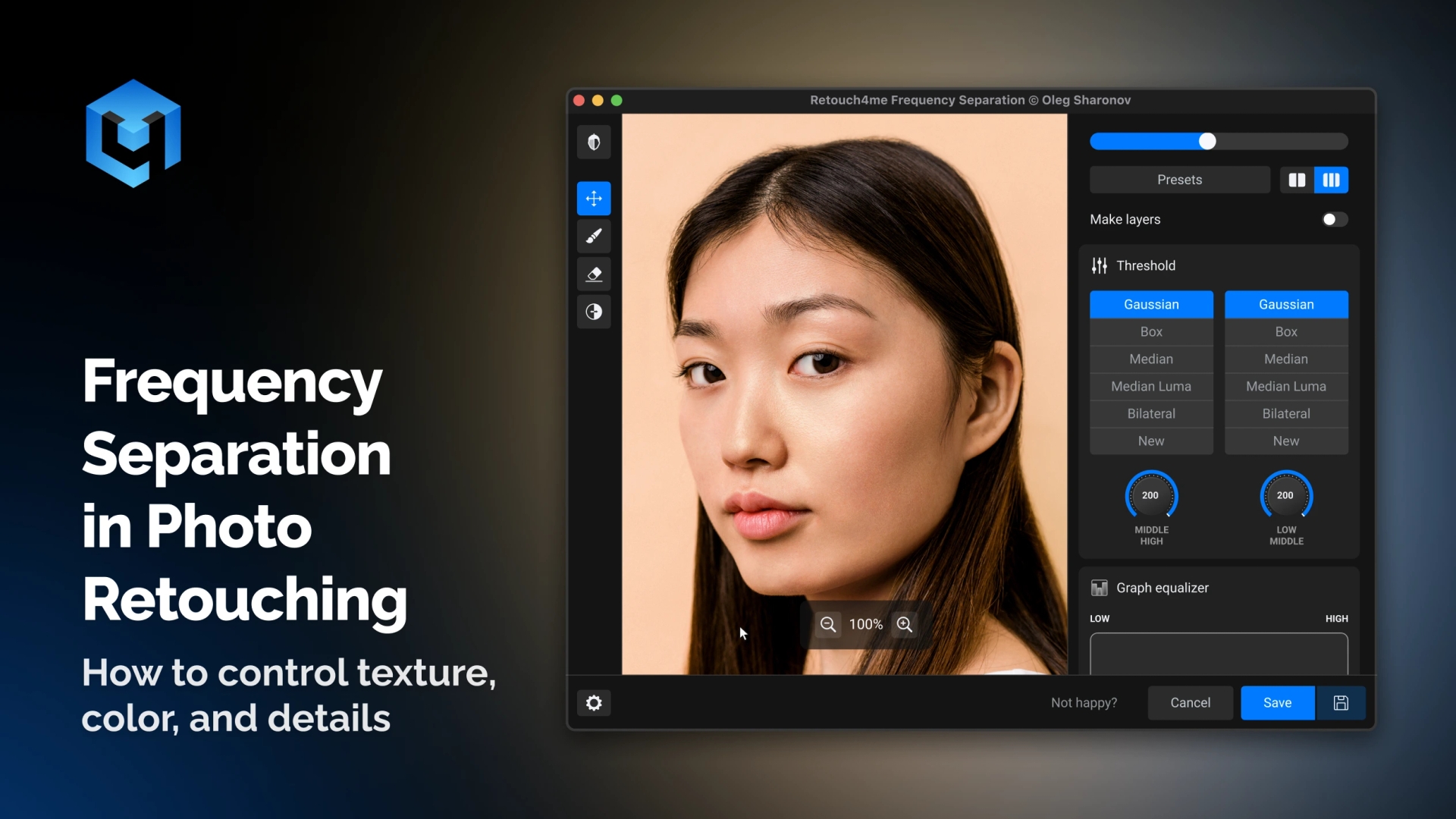
Task: Click the save-to-disk icon next to Save
Action: [1341, 703]
